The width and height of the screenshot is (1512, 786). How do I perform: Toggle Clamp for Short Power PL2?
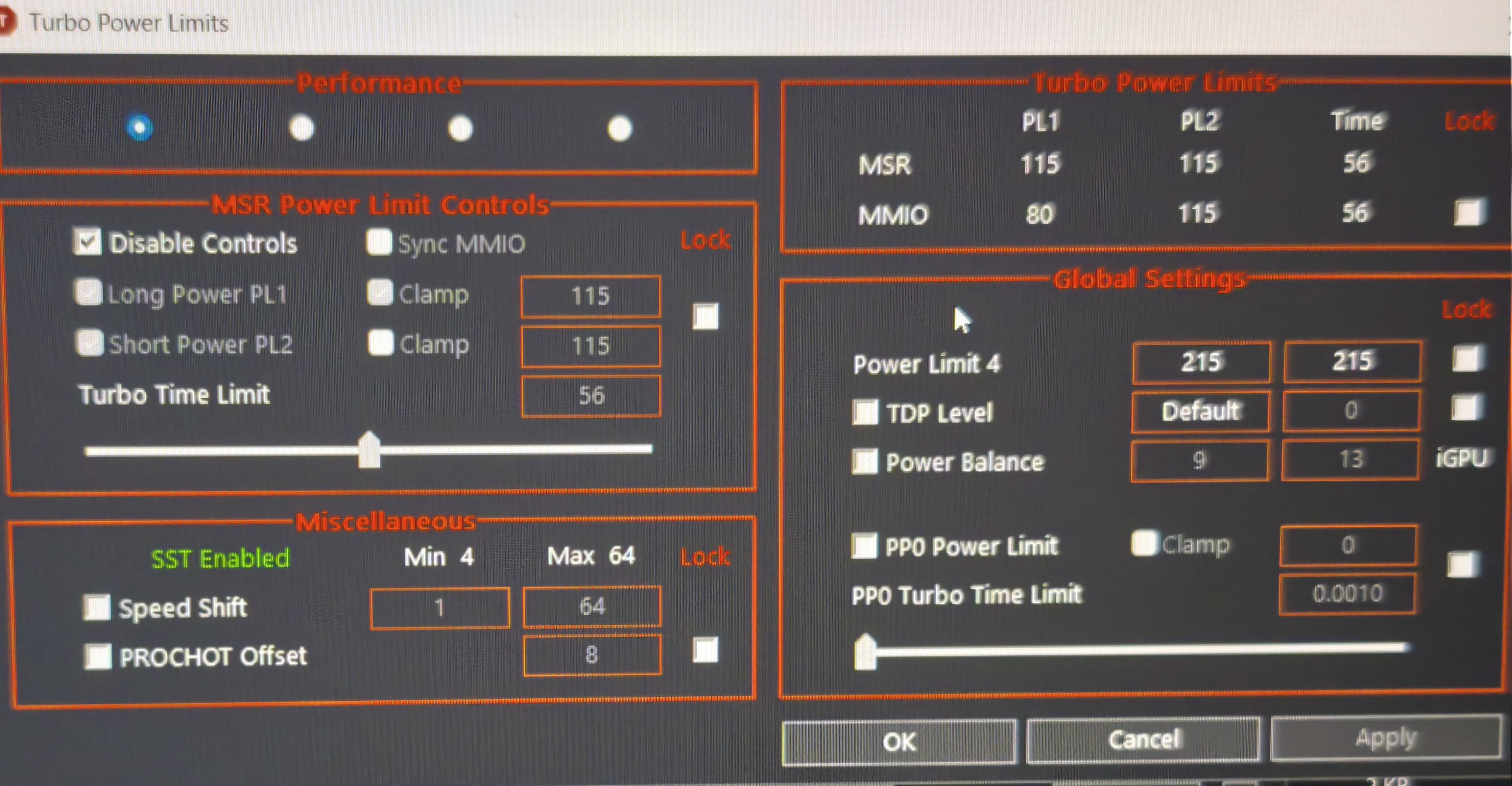tap(380, 342)
